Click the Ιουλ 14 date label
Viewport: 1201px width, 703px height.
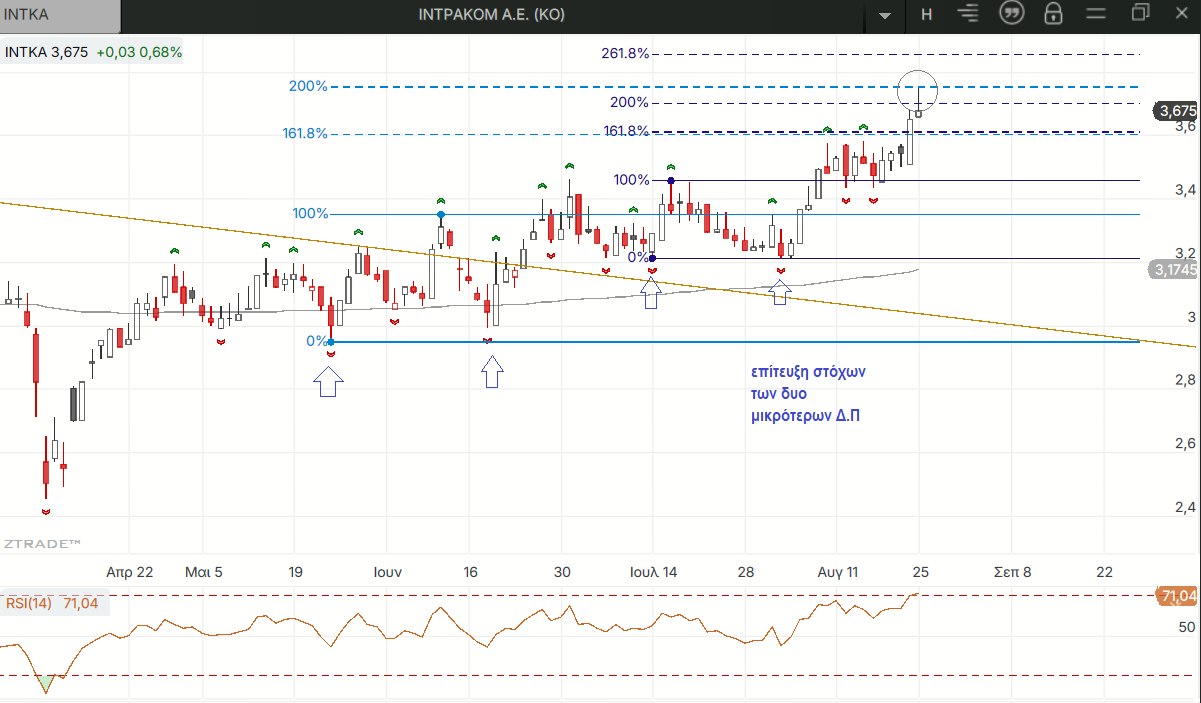coord(653,572)
